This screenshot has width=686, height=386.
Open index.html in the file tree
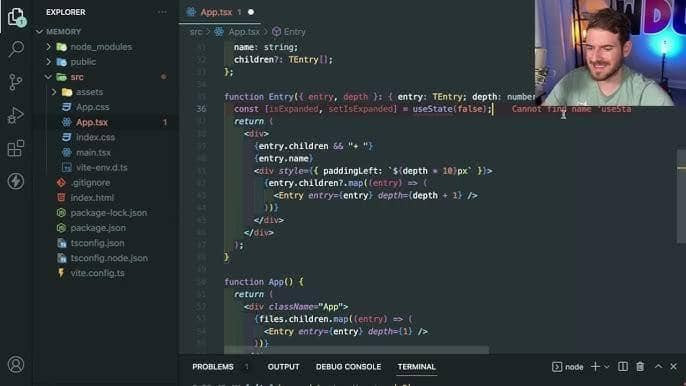coord(91,198)
